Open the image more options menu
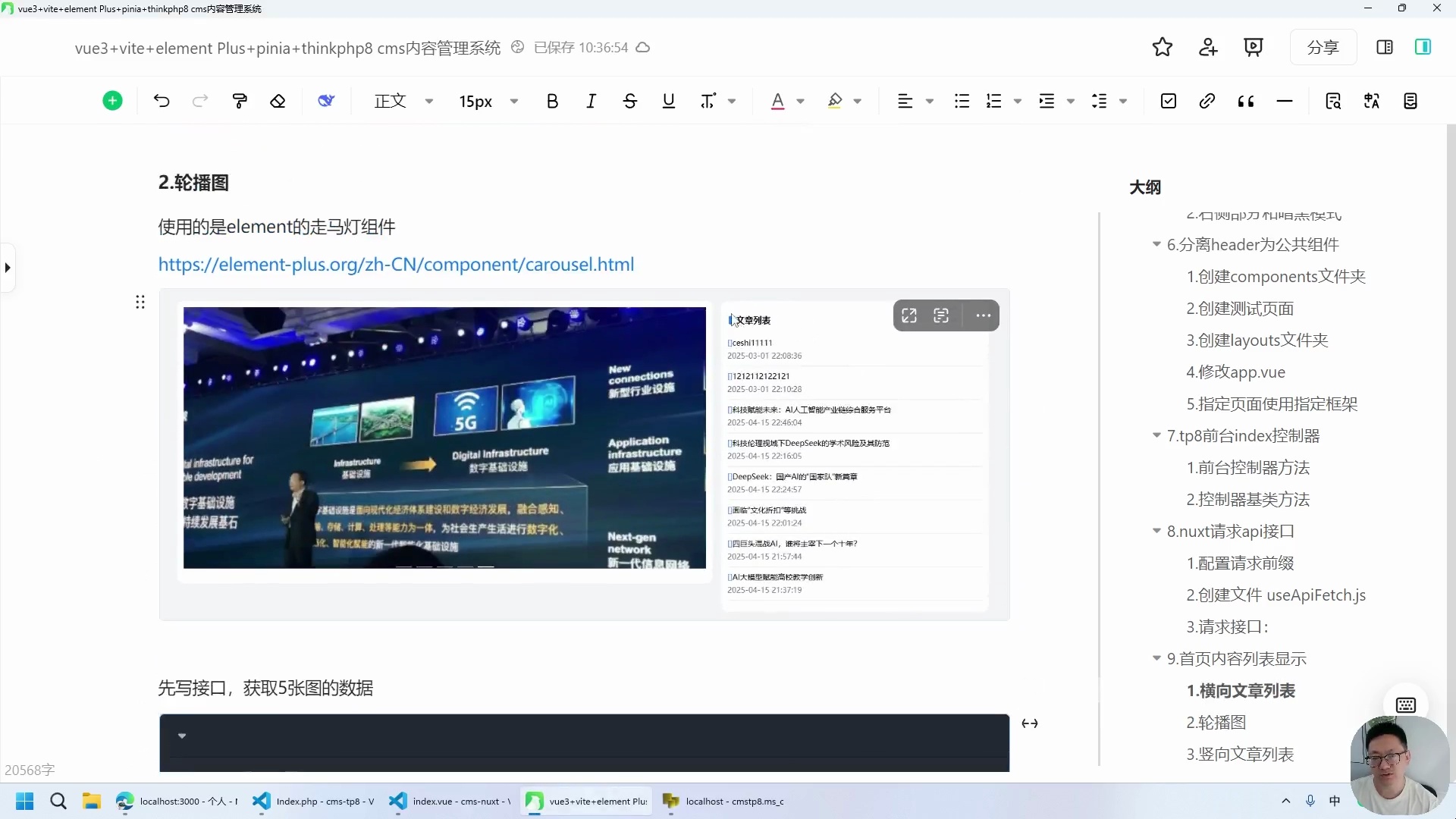 [x=983, y=315]
